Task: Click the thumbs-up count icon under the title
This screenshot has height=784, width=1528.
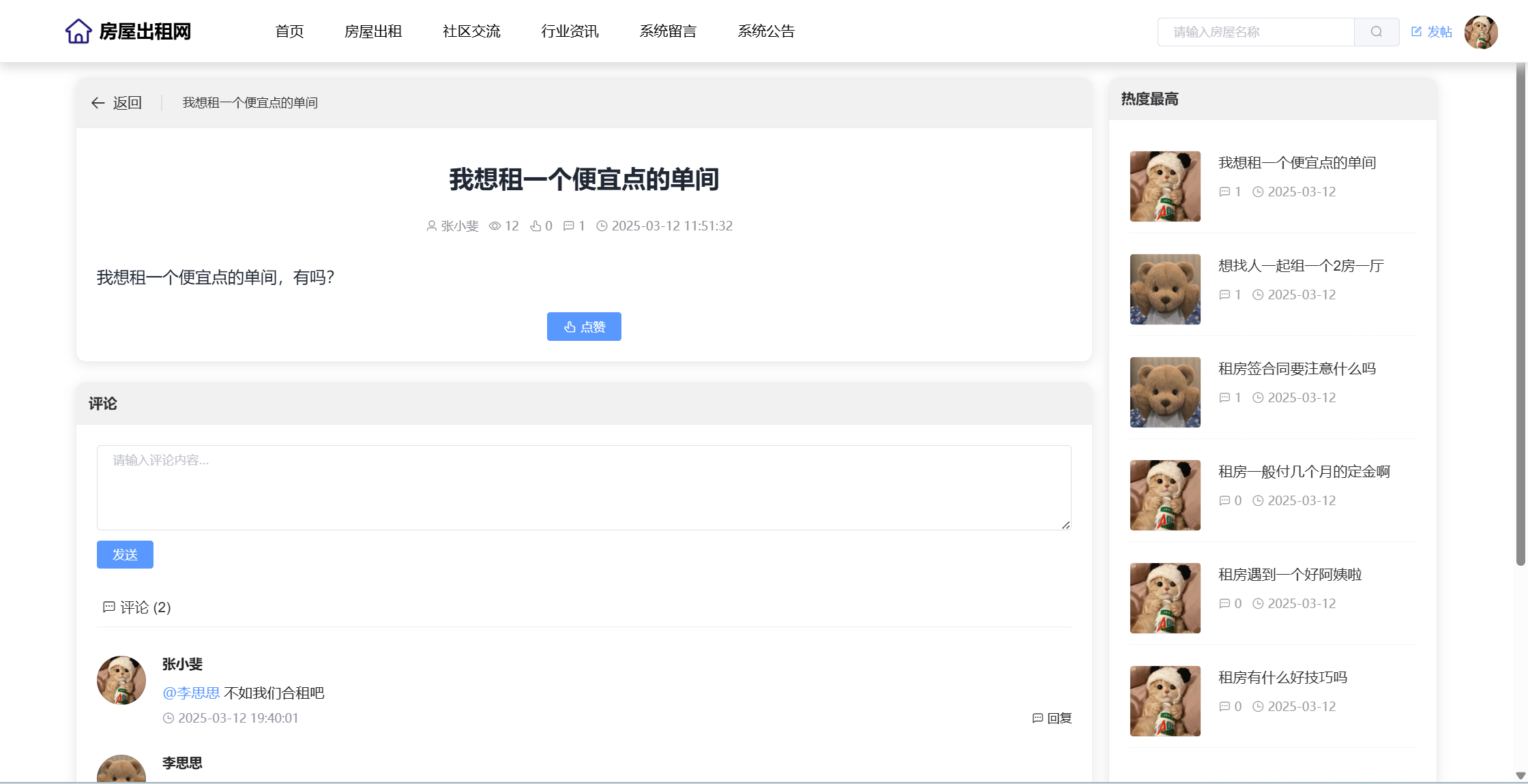Action: point(535,226)
